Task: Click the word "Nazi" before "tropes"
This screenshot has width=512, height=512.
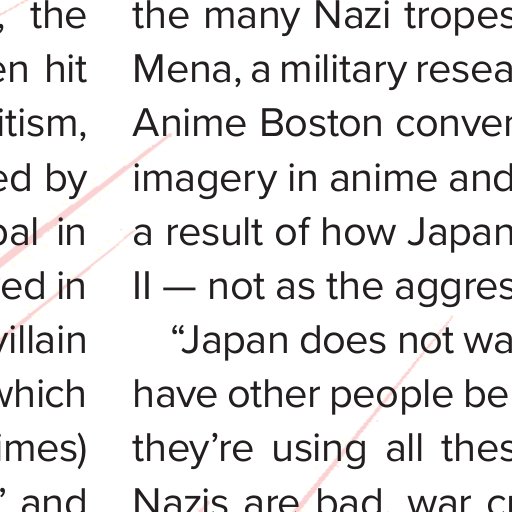Action: tap(352, 16)
